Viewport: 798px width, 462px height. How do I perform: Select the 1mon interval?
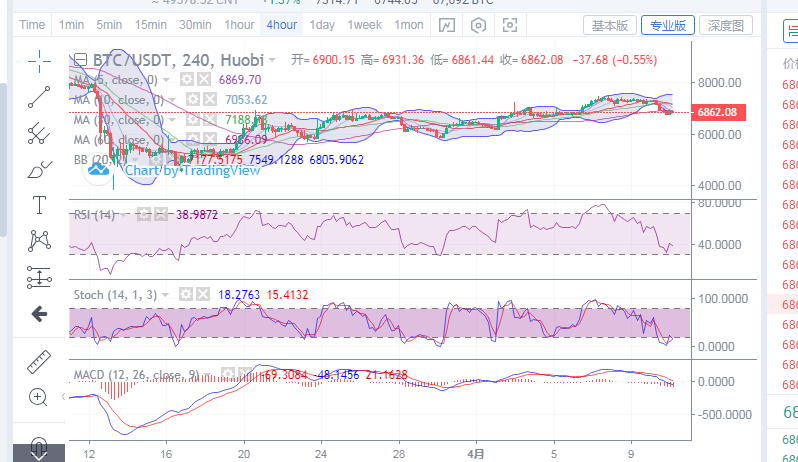pos(409,25)
